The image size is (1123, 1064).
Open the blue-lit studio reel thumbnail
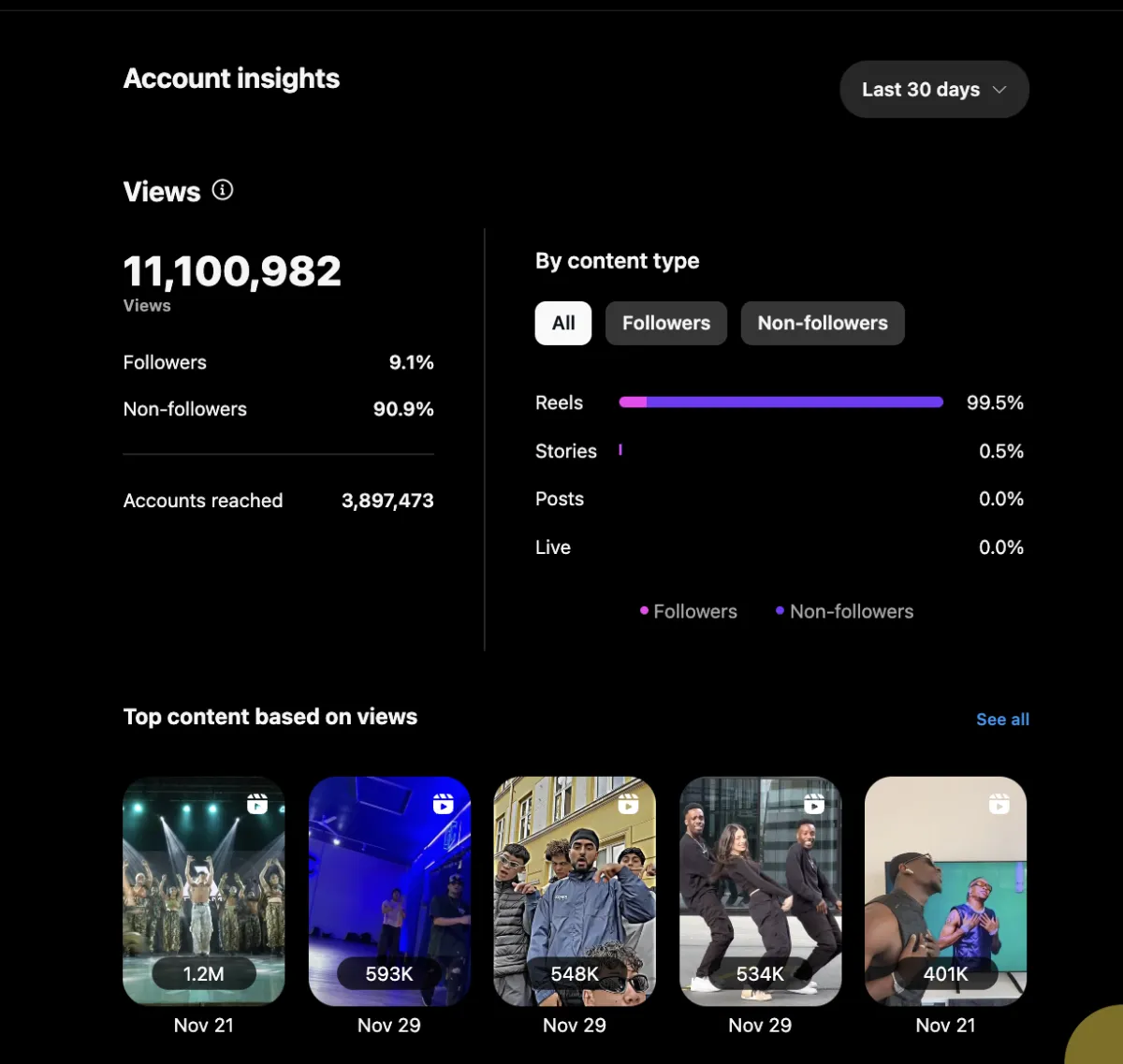click(389, 889)
